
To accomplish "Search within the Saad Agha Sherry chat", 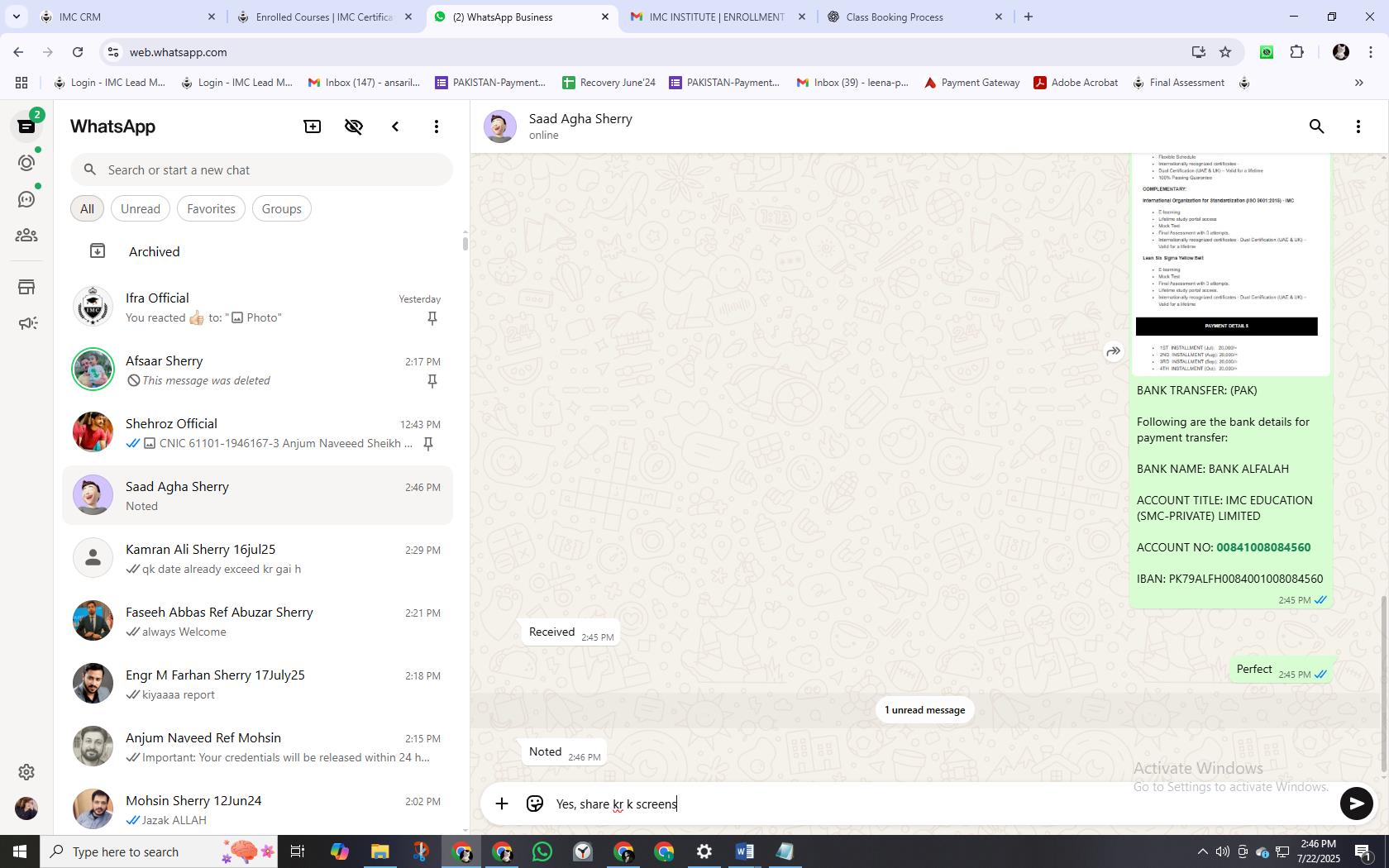I will (x=1317, y=126).
